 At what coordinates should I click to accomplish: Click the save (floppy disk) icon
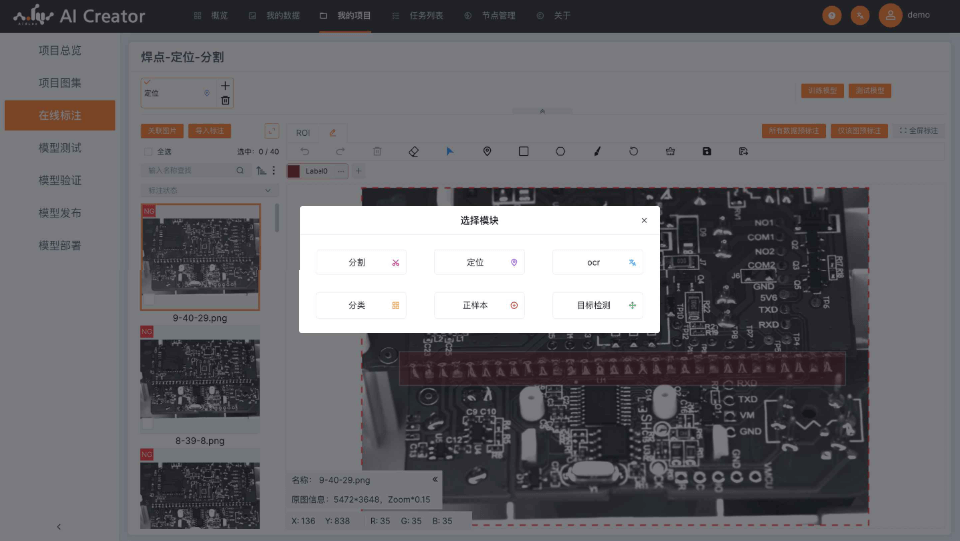(x=707, y=151)
